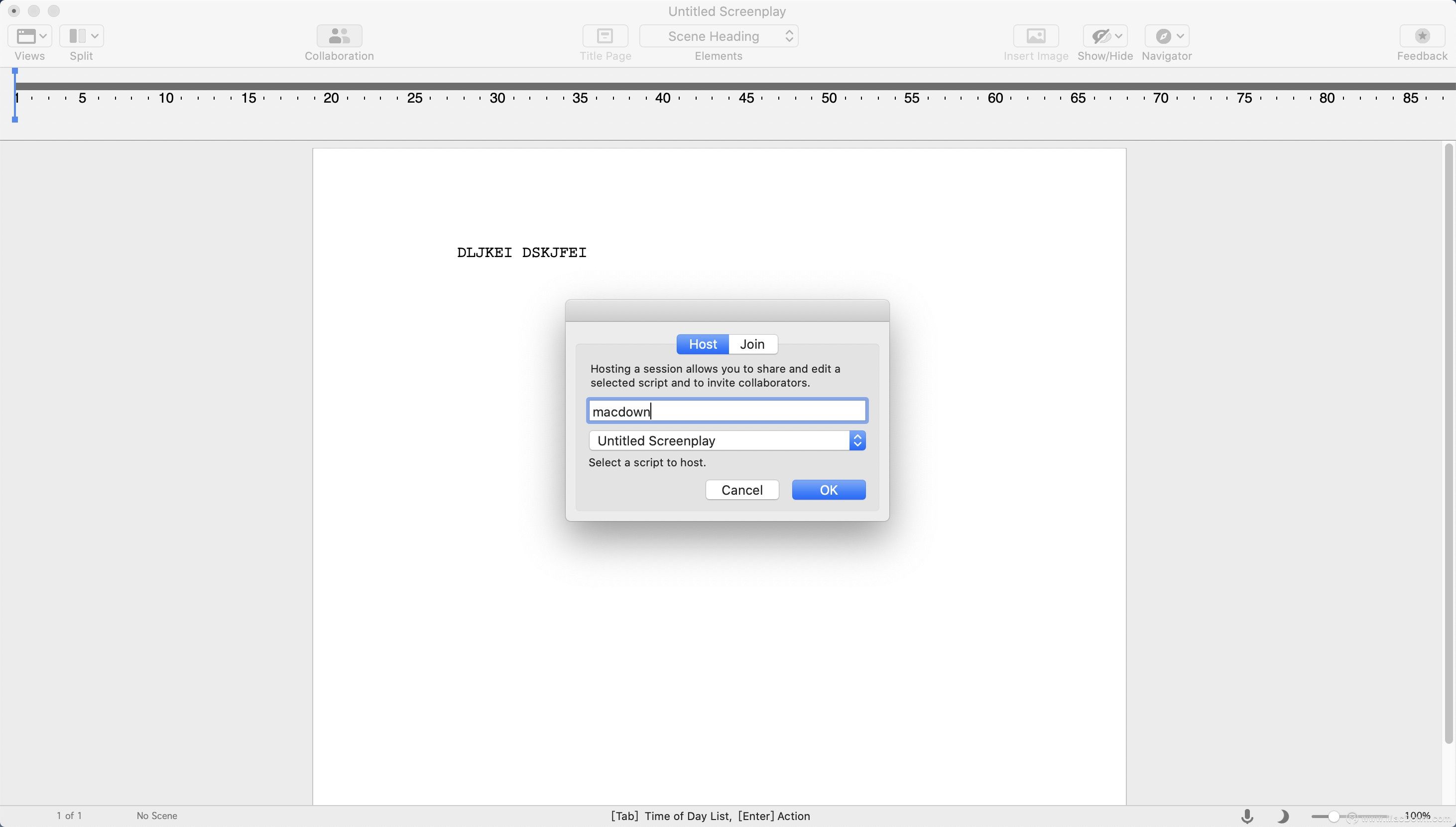This screenshot has width=1456, height=827.
Task: Click the red close window button
Action: [14, 11]
